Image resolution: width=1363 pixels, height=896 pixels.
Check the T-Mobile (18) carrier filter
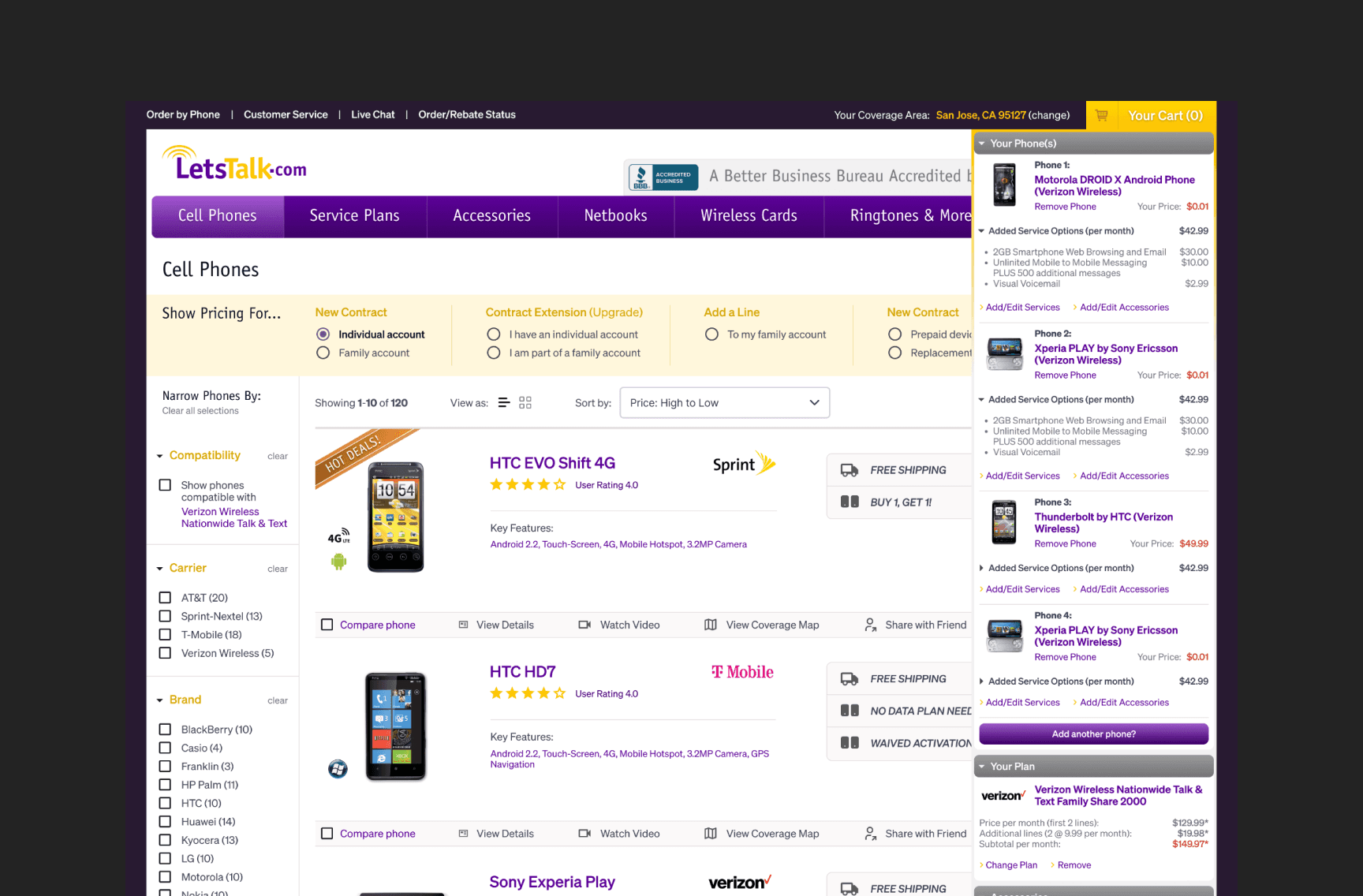165,635
